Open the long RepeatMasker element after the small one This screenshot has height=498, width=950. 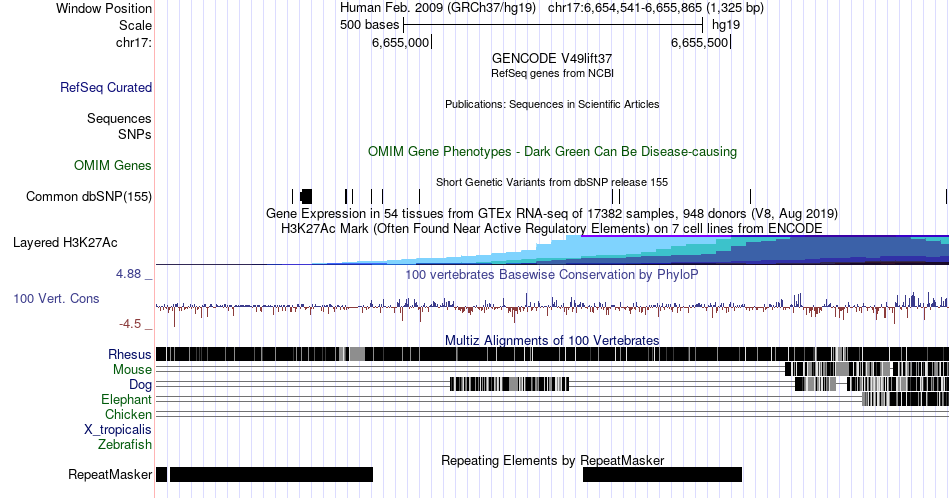pos(271,474)
